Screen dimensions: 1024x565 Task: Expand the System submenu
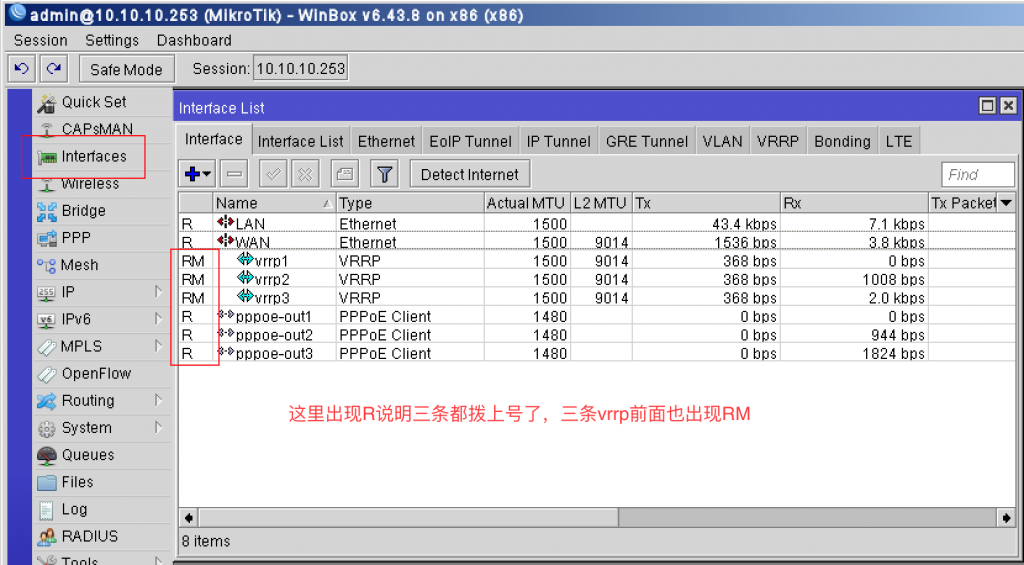159,428
